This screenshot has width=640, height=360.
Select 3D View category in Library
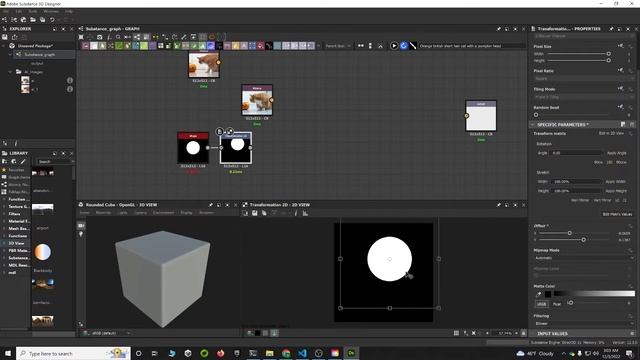16,243
